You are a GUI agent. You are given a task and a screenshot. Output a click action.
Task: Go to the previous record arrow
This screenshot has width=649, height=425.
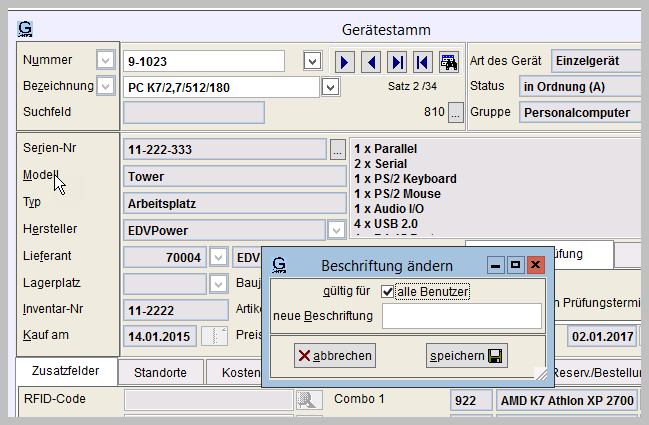pos(371,62)
